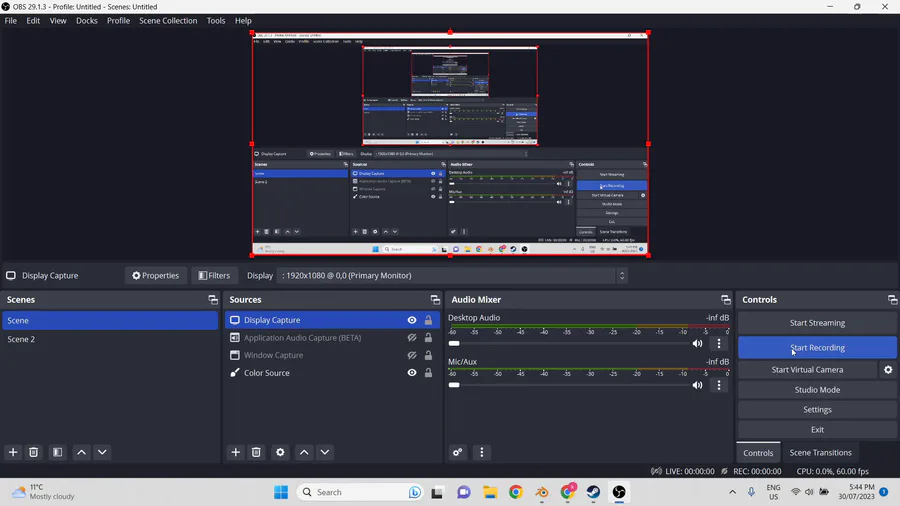This screenshot has width=900, height=506.
Task: Click Start Virtual Camera button
Action: click(x=807, y=369)
